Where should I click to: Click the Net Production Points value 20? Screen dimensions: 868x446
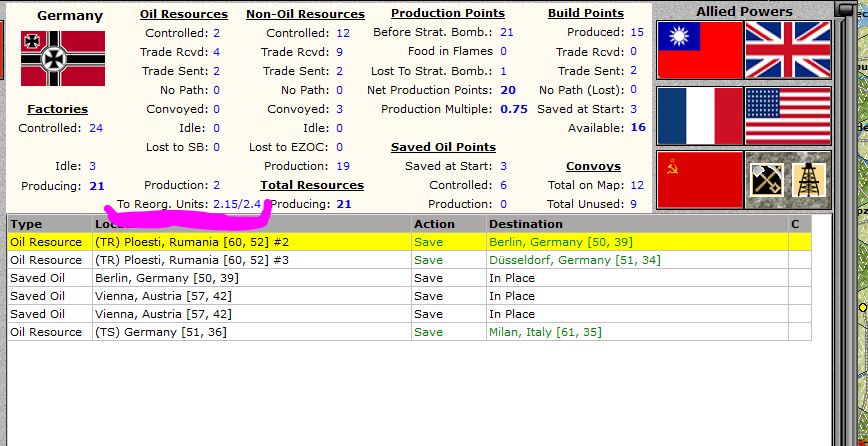[508, 90]
